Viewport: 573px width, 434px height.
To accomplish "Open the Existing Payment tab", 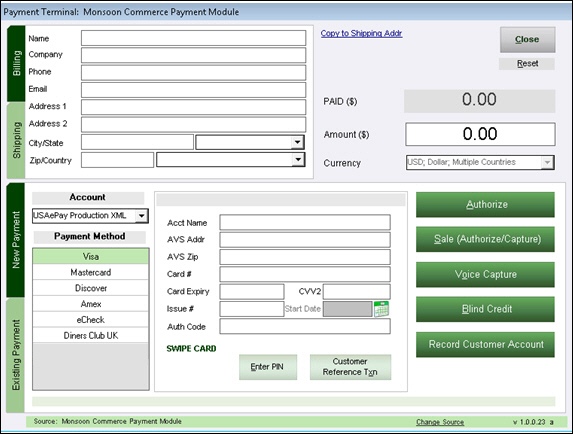I will 16,355.
